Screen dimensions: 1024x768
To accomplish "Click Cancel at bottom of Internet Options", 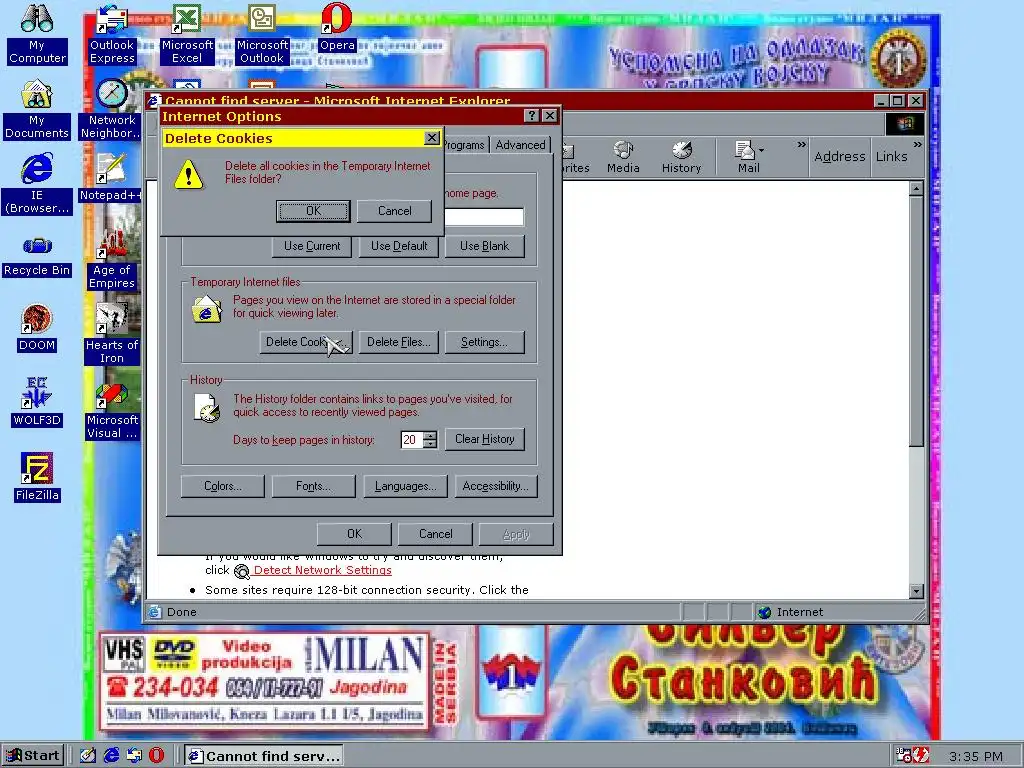I will click(435, 534).
